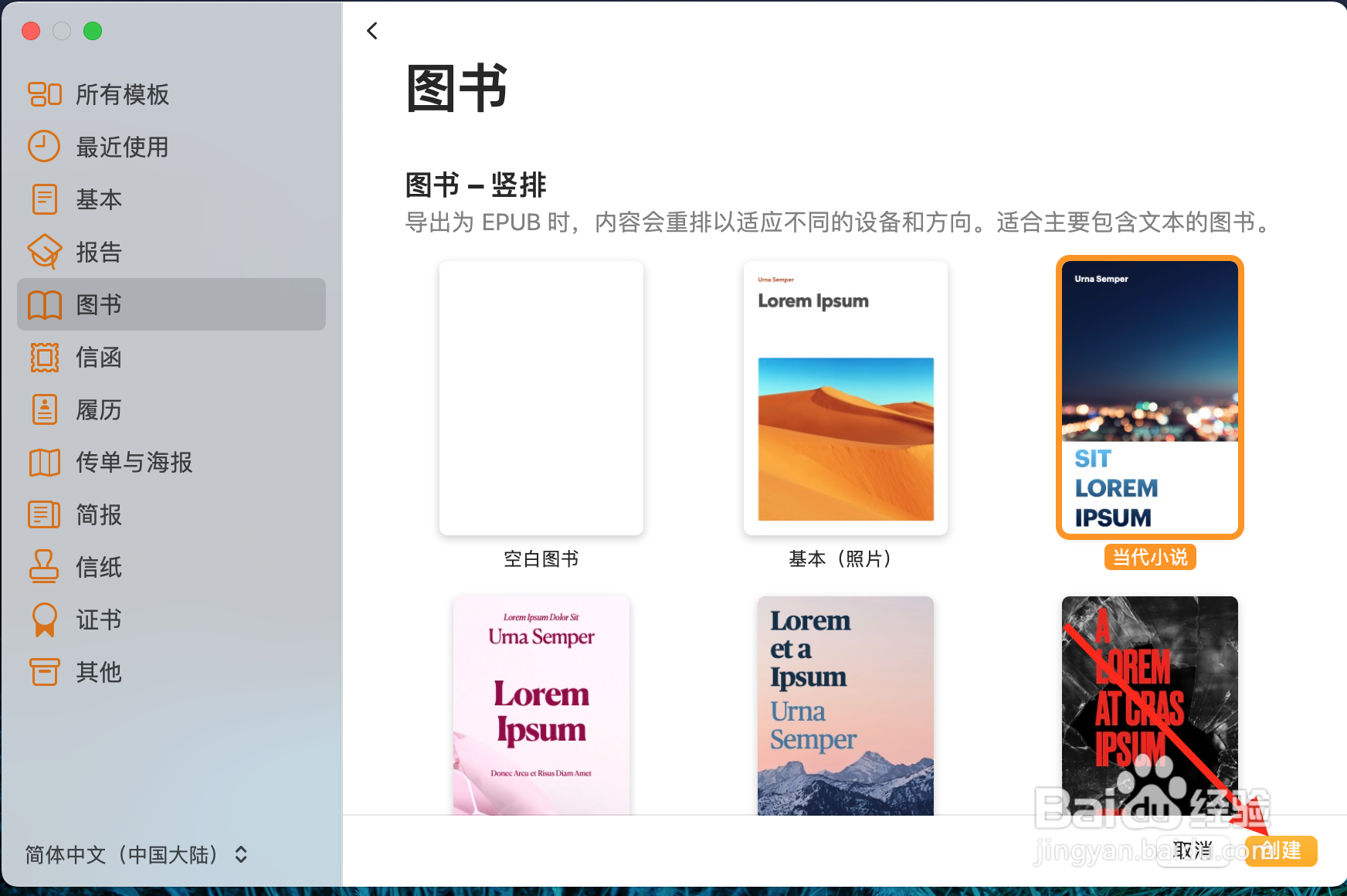1347x896 pixels.
Task: Select the 当代小说 night-city template
Action: 1149,398
